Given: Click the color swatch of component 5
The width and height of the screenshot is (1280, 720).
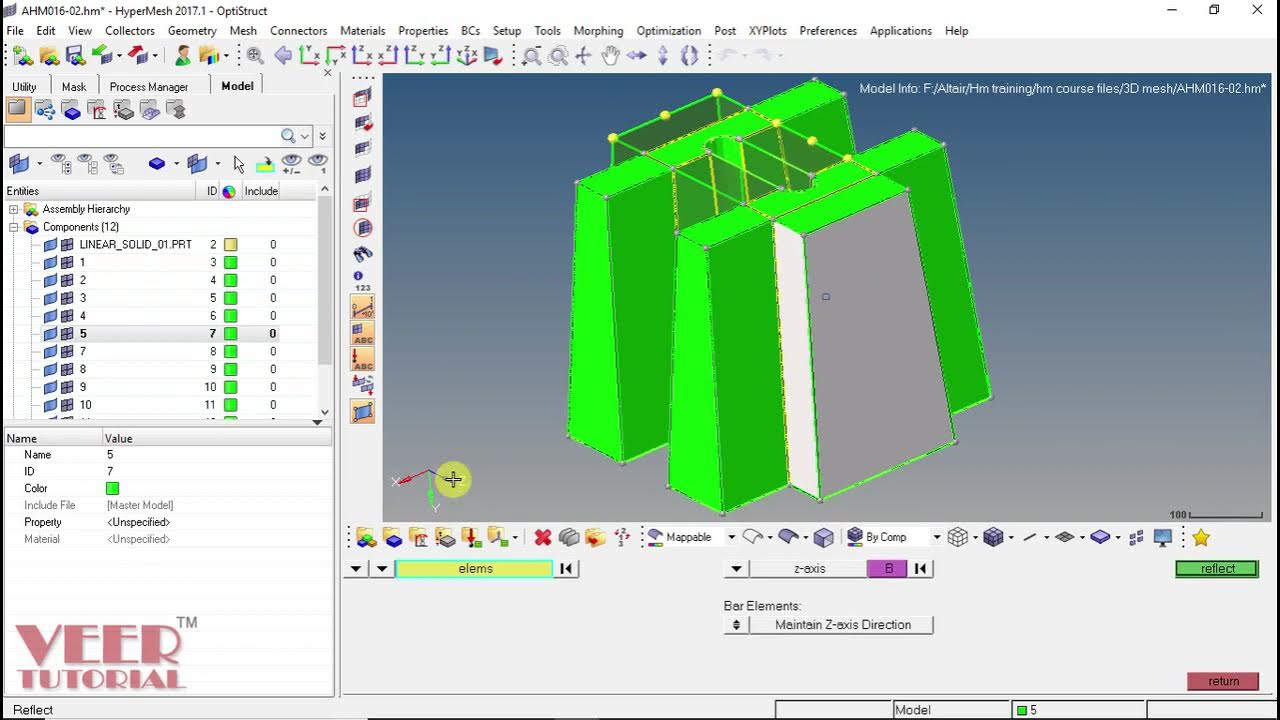Looking at the screenshot, I should [230, 334].
